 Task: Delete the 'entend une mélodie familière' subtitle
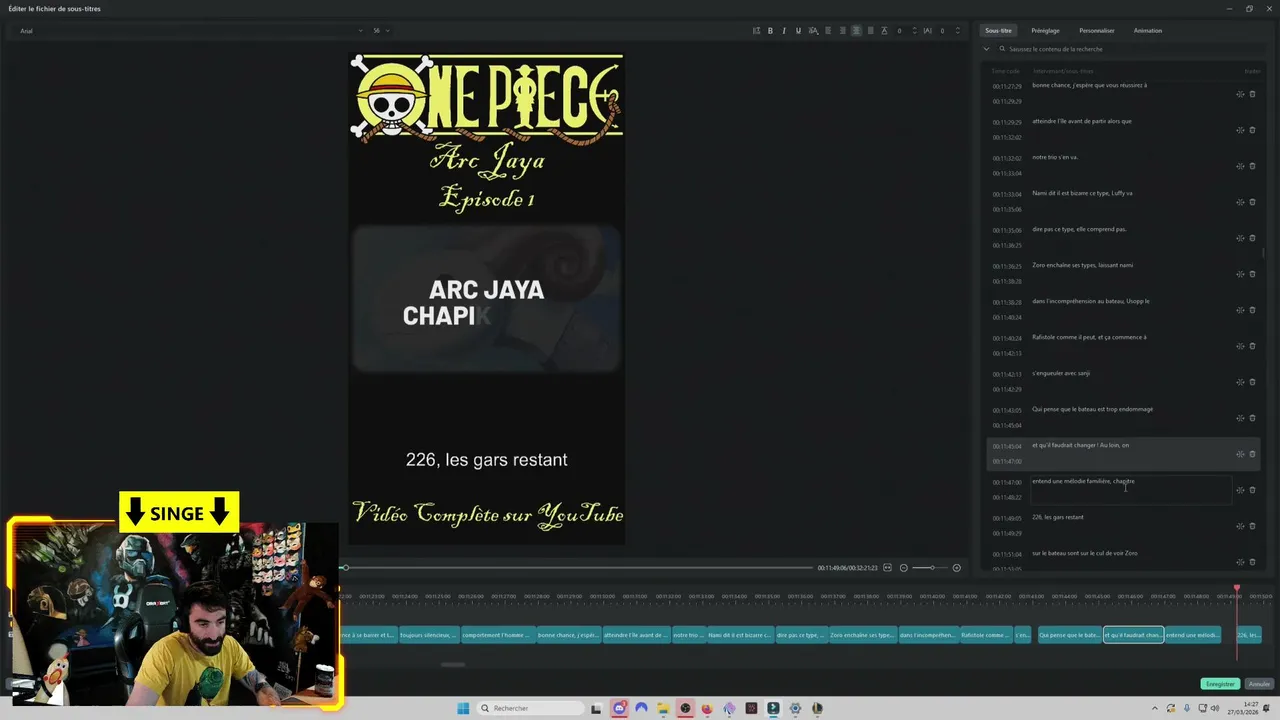click(1252, 490)
